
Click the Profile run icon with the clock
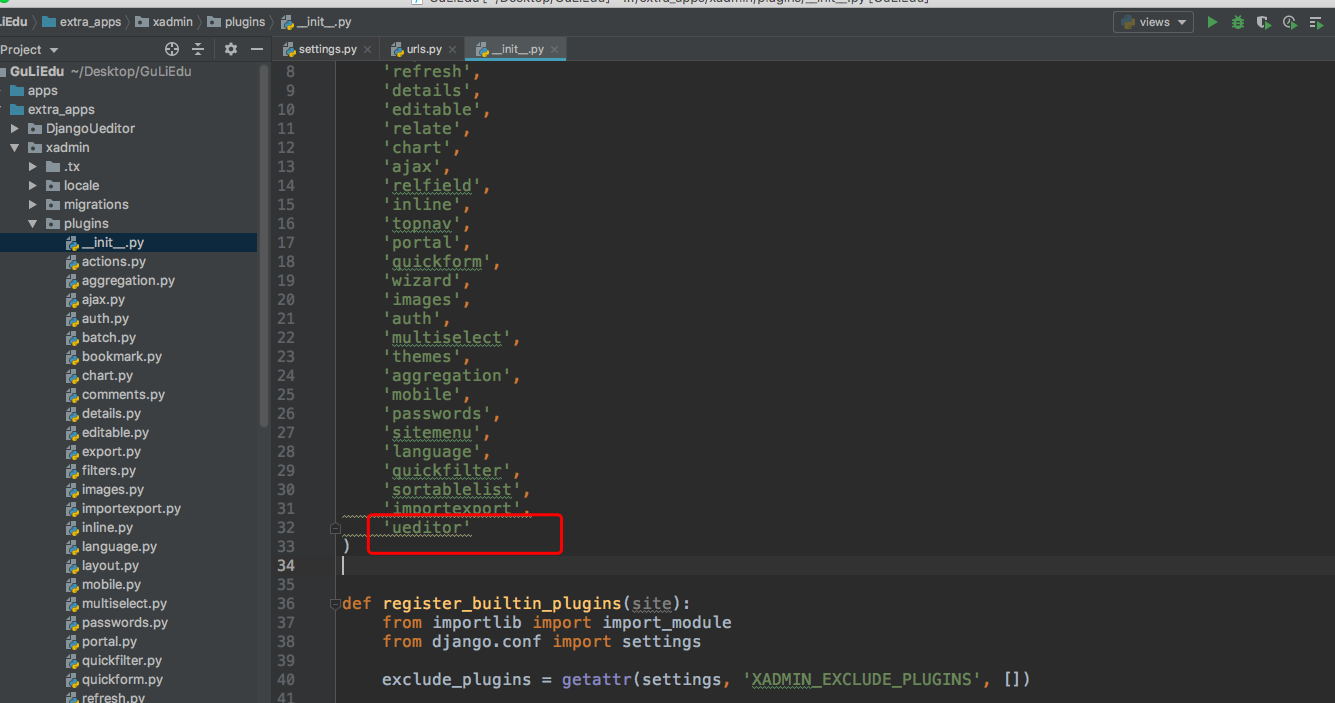click(1290, 22)
